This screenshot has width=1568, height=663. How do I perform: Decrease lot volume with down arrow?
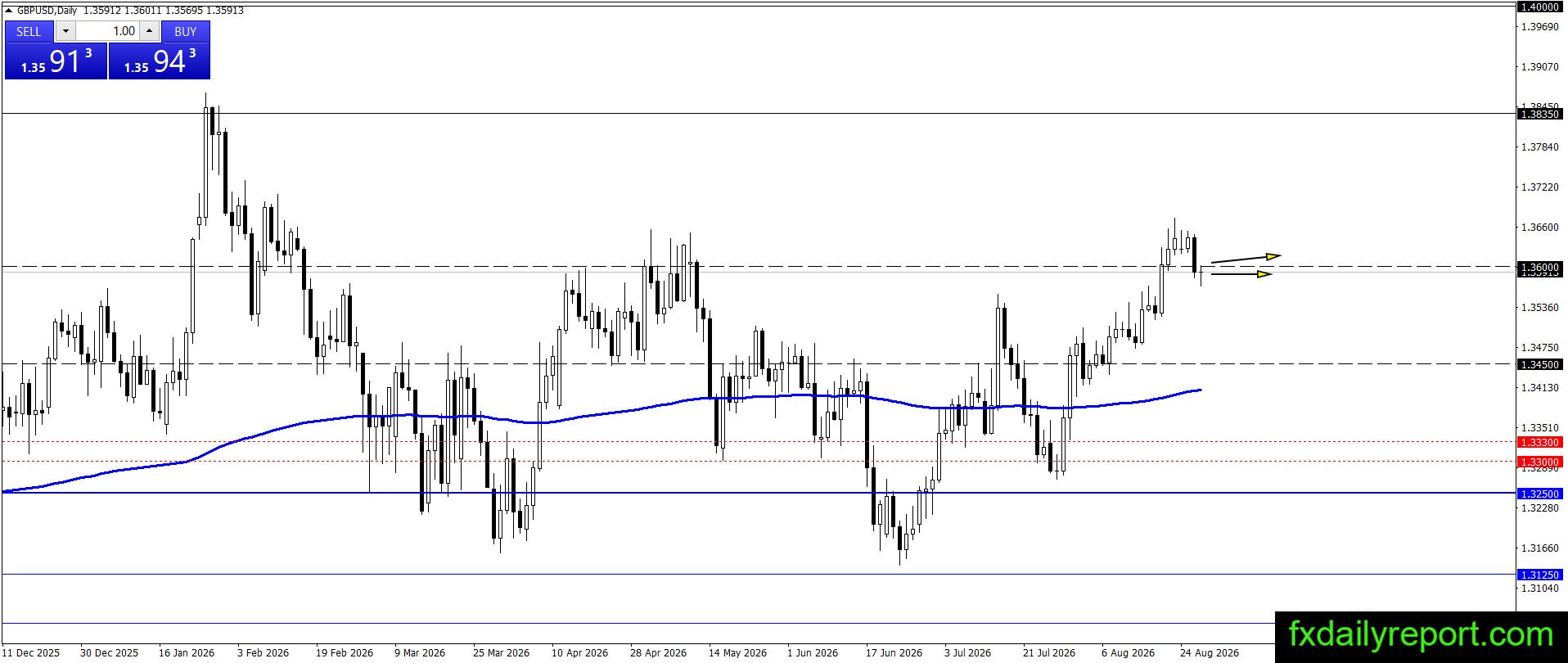pos(65,31)
